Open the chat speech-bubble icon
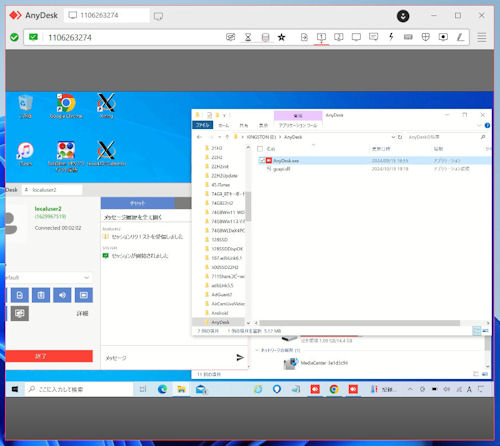 pos(374,37)
